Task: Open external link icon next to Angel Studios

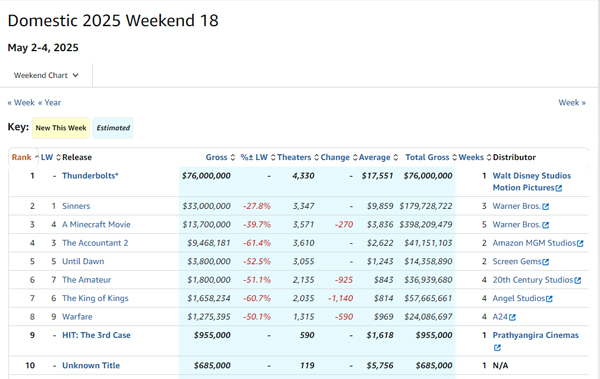Action: (x=549, y=299)
